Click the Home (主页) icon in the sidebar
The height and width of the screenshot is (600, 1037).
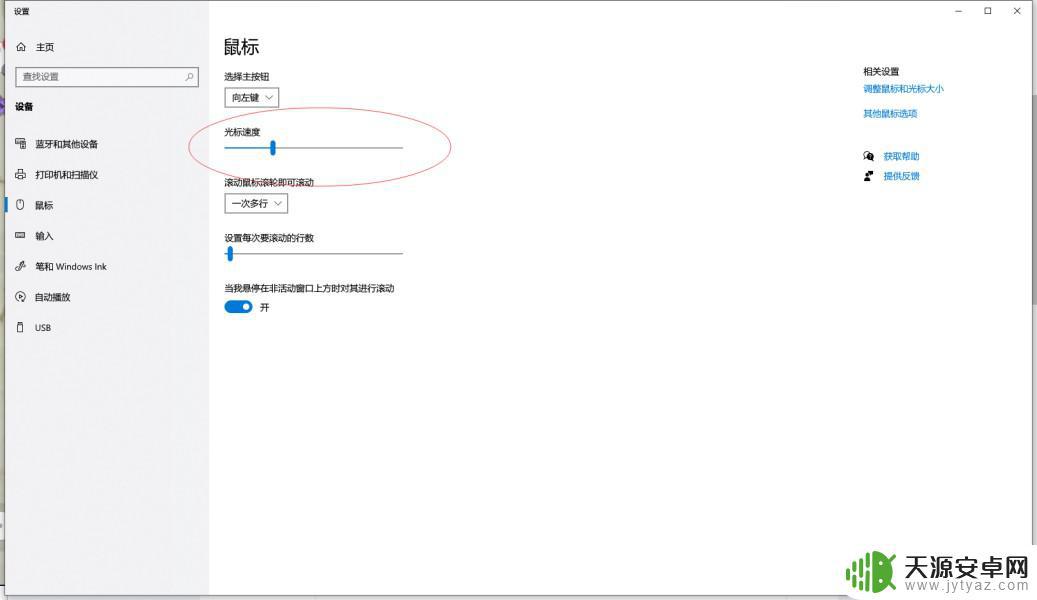coord(21,47)
